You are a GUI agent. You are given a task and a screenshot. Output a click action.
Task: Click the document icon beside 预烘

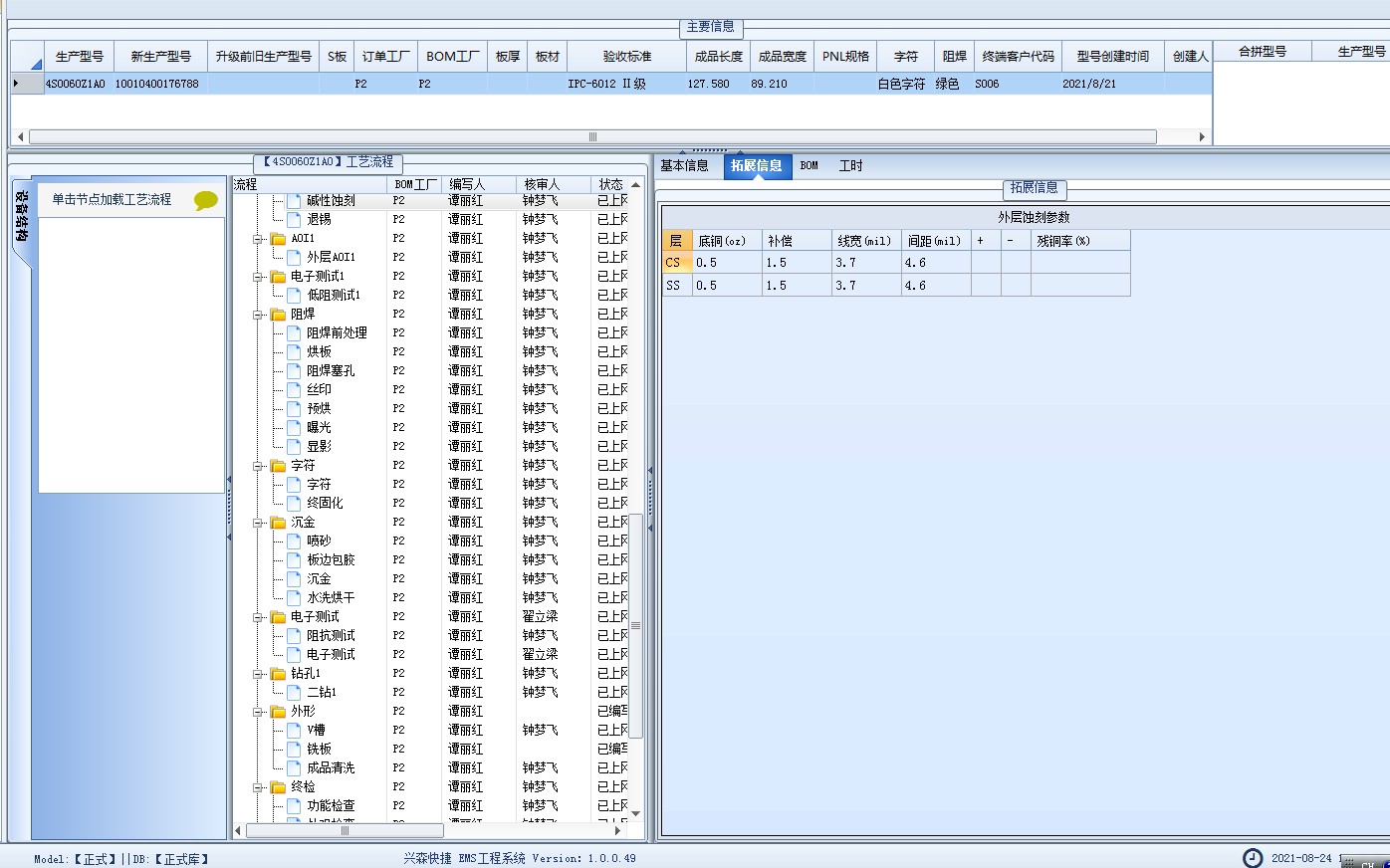pos(294,408)
